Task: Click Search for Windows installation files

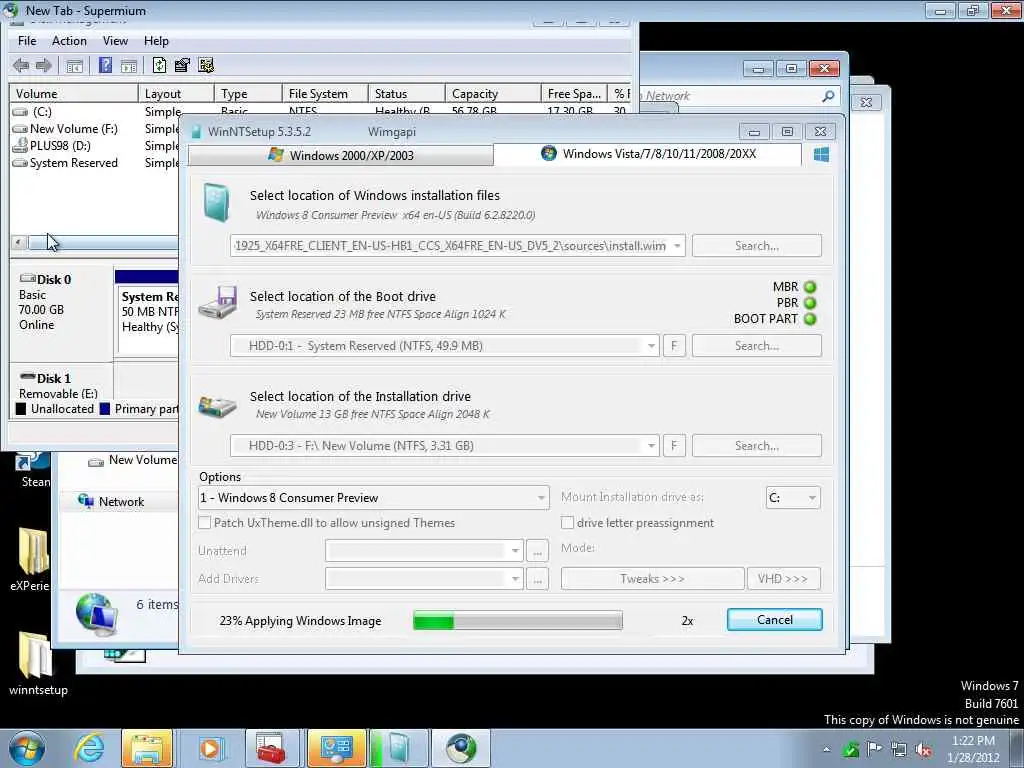Action: 757,246
